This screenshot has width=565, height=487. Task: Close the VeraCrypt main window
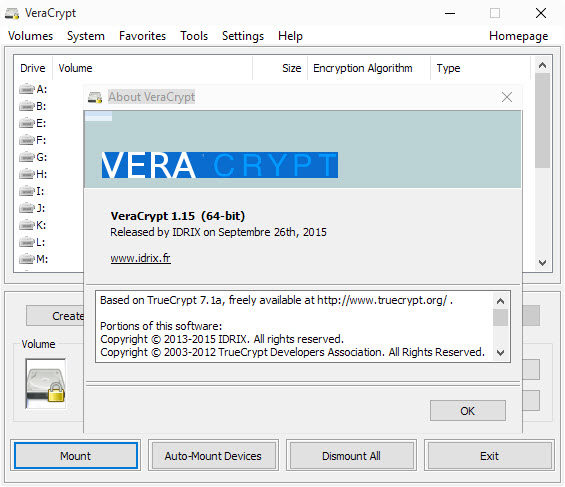541,14
